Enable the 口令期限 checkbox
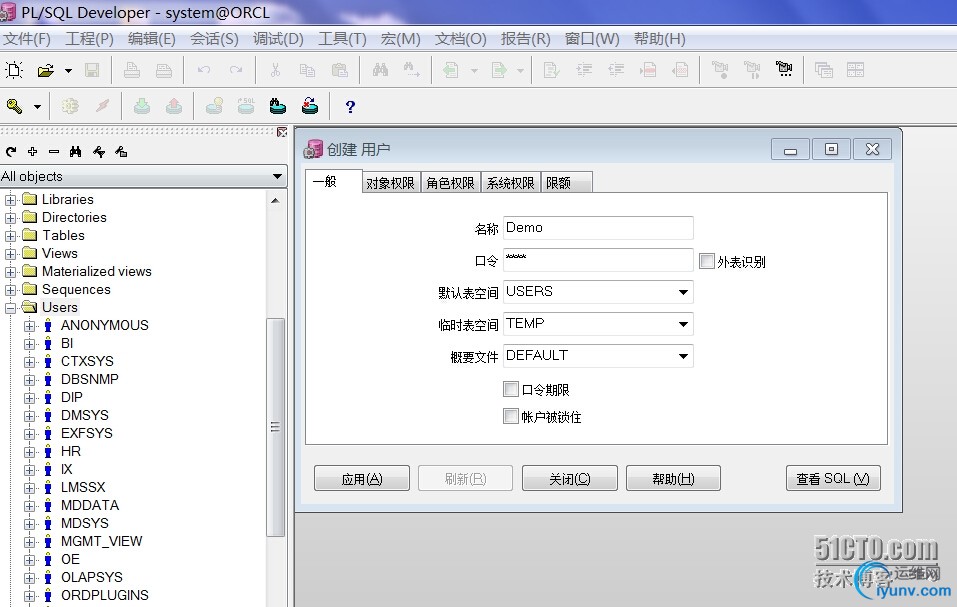The height and width of the screenshot is (607, 957). [x=510, y=389]
